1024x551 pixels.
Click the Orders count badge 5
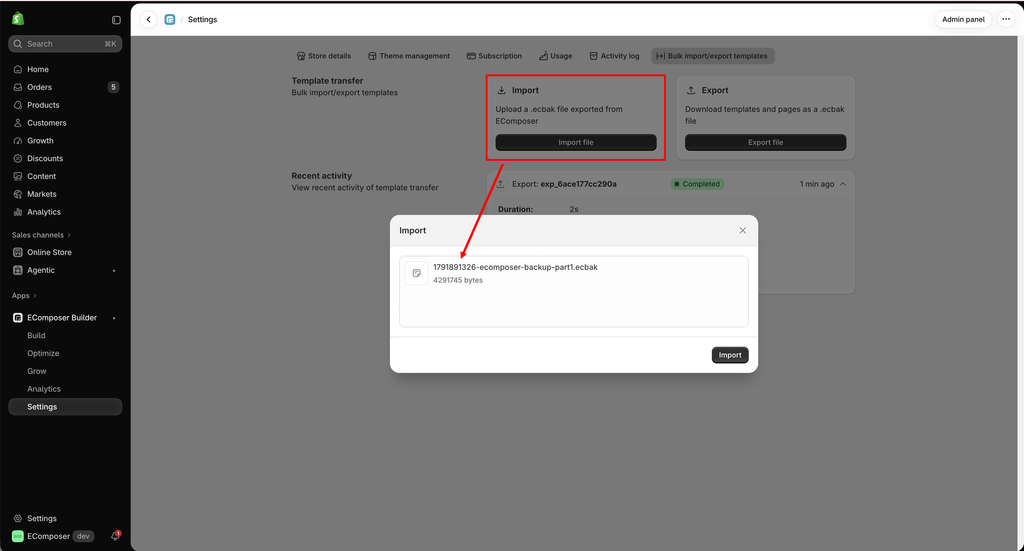[113, 87]
